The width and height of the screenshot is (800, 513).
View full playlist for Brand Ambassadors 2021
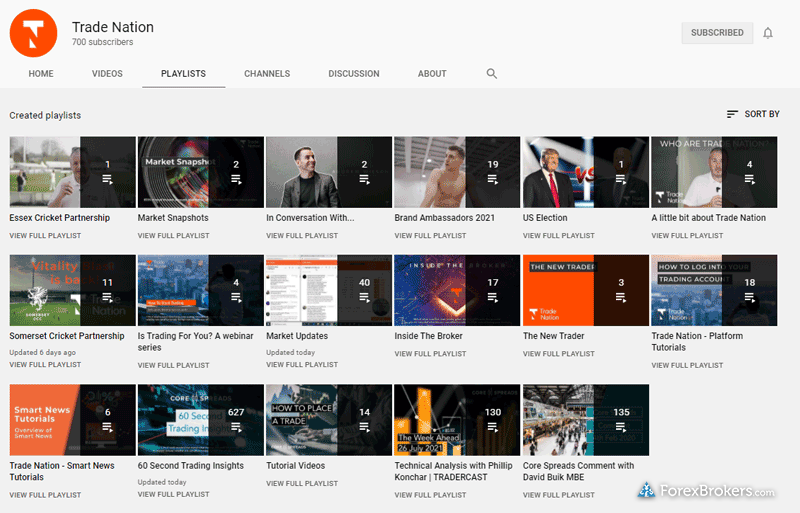coord(430,235)
